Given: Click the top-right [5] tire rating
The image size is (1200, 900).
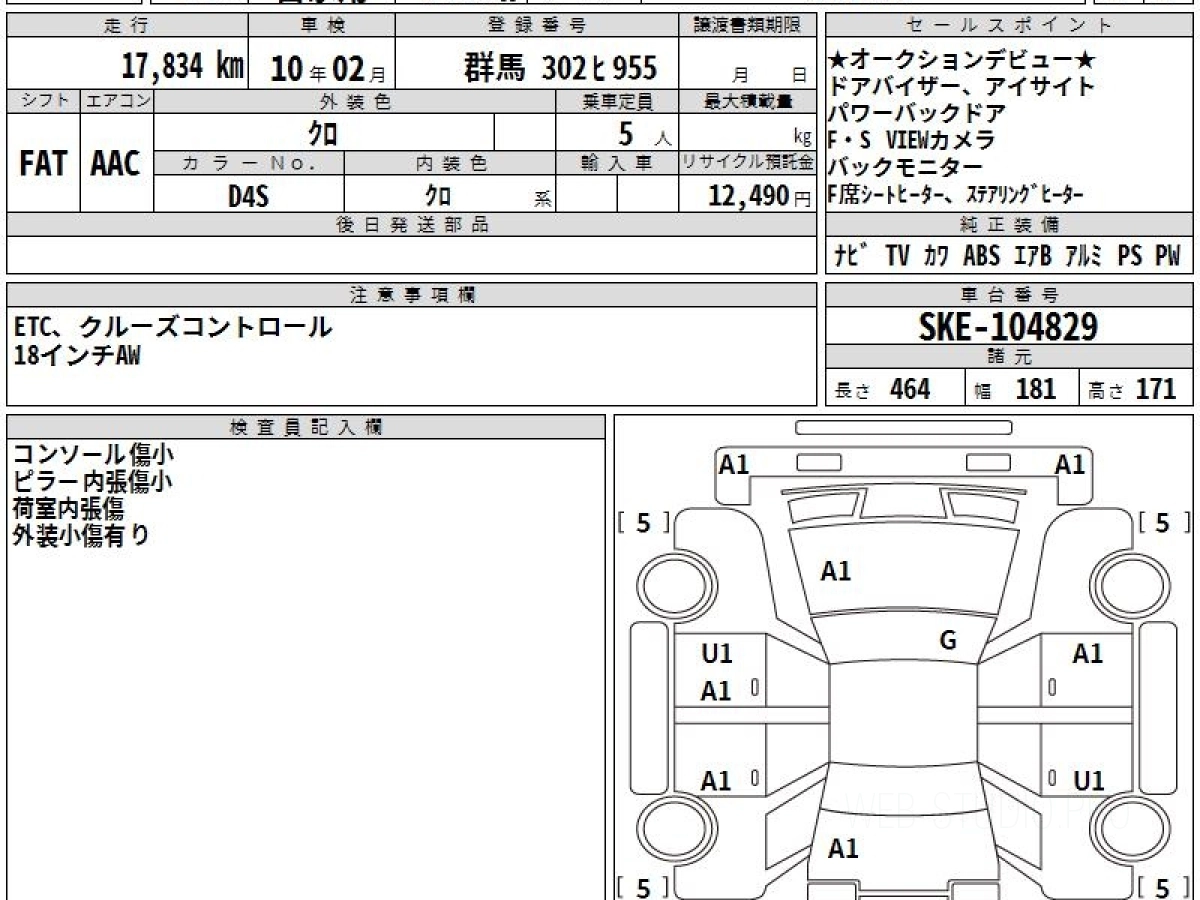Looking at the screenshot, I should coord(1162,522).
